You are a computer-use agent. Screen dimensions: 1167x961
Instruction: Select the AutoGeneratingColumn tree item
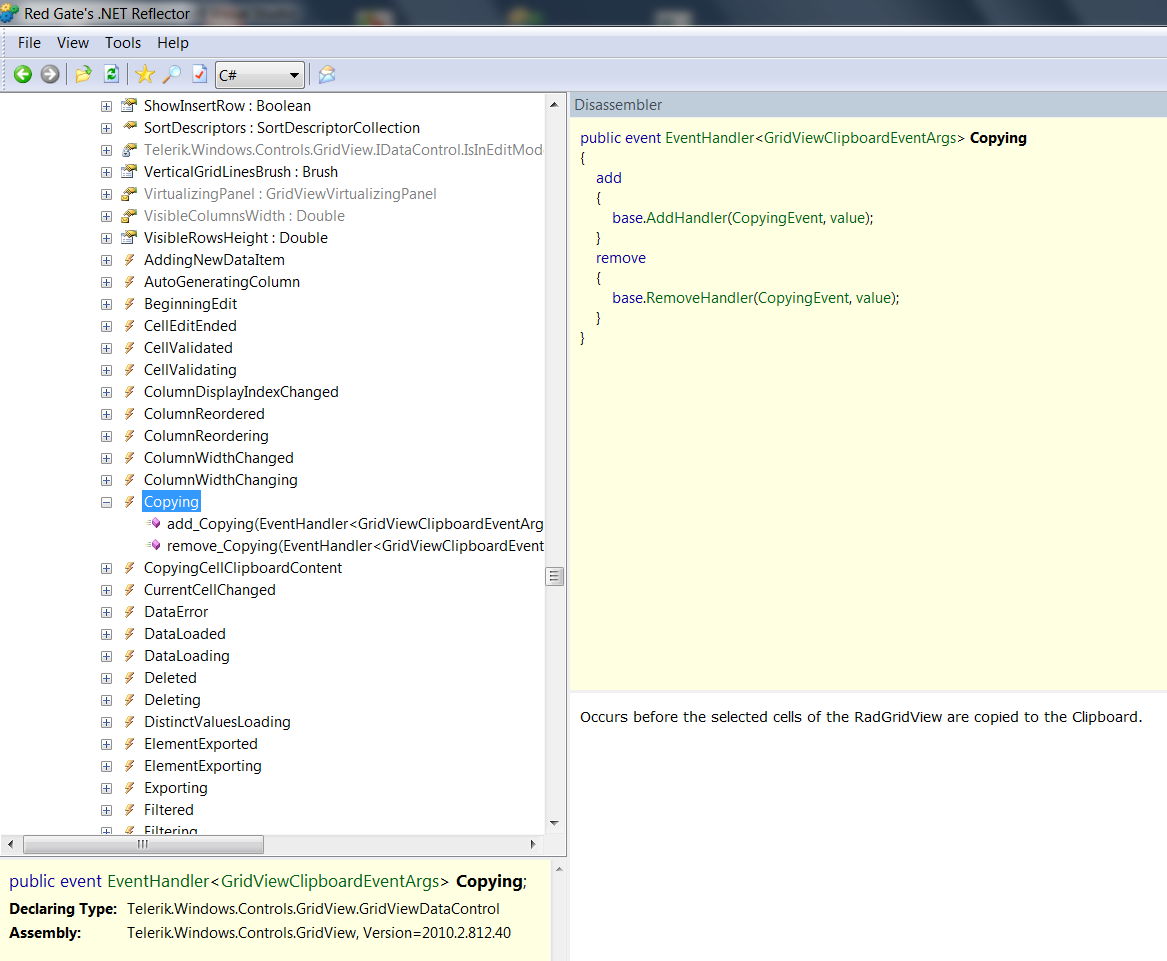tap(222, 282)
